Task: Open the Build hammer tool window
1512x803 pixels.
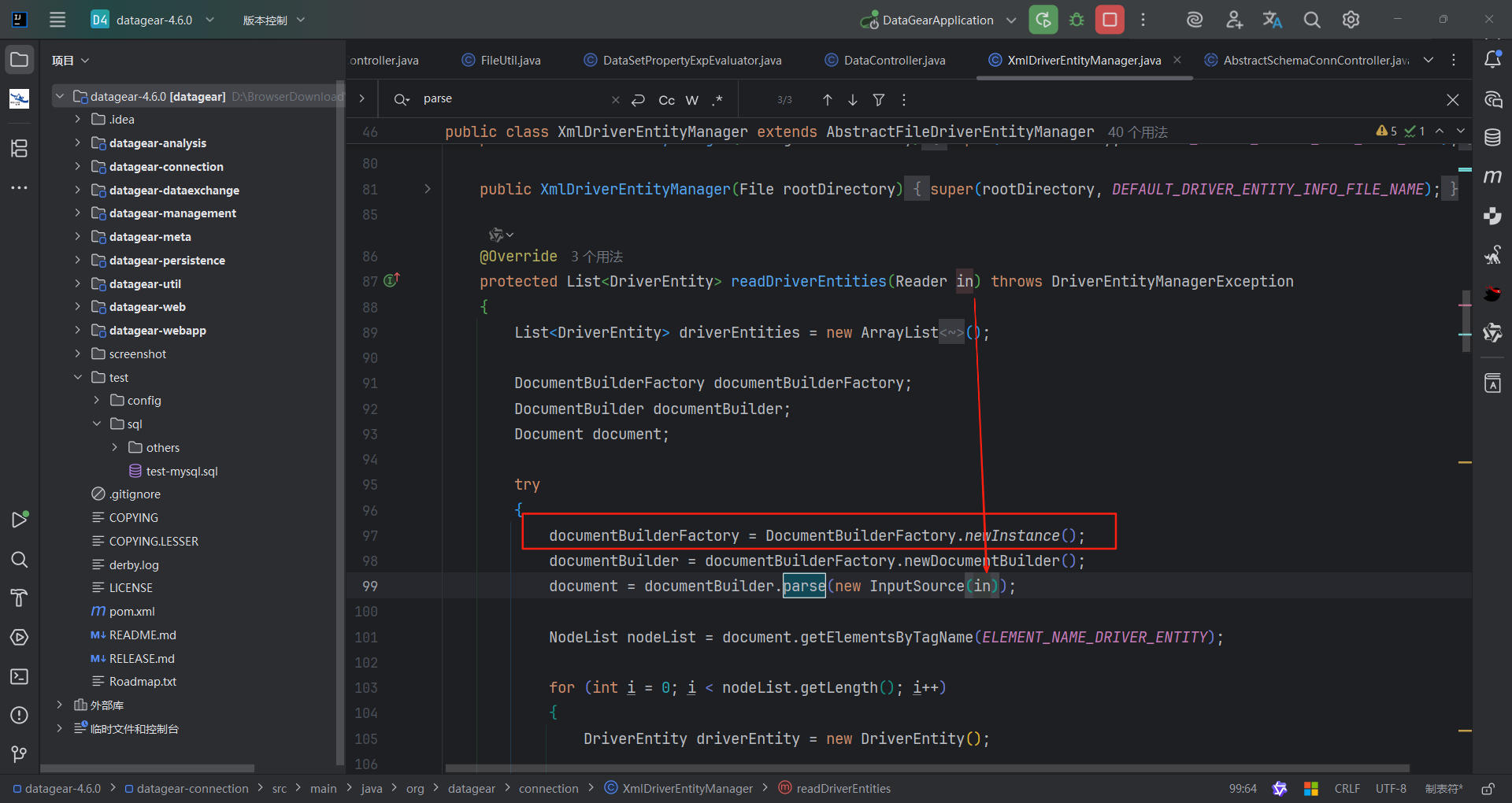Action: [x=20, y=598]
